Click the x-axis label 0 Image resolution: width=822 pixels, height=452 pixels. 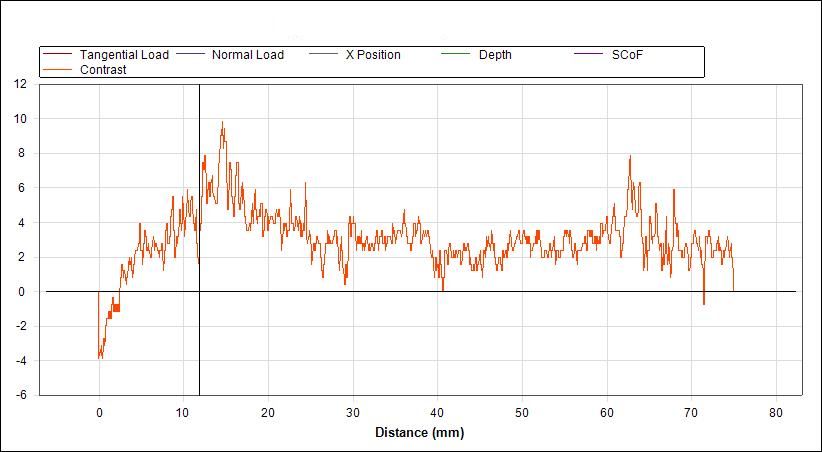coord(99,413)
